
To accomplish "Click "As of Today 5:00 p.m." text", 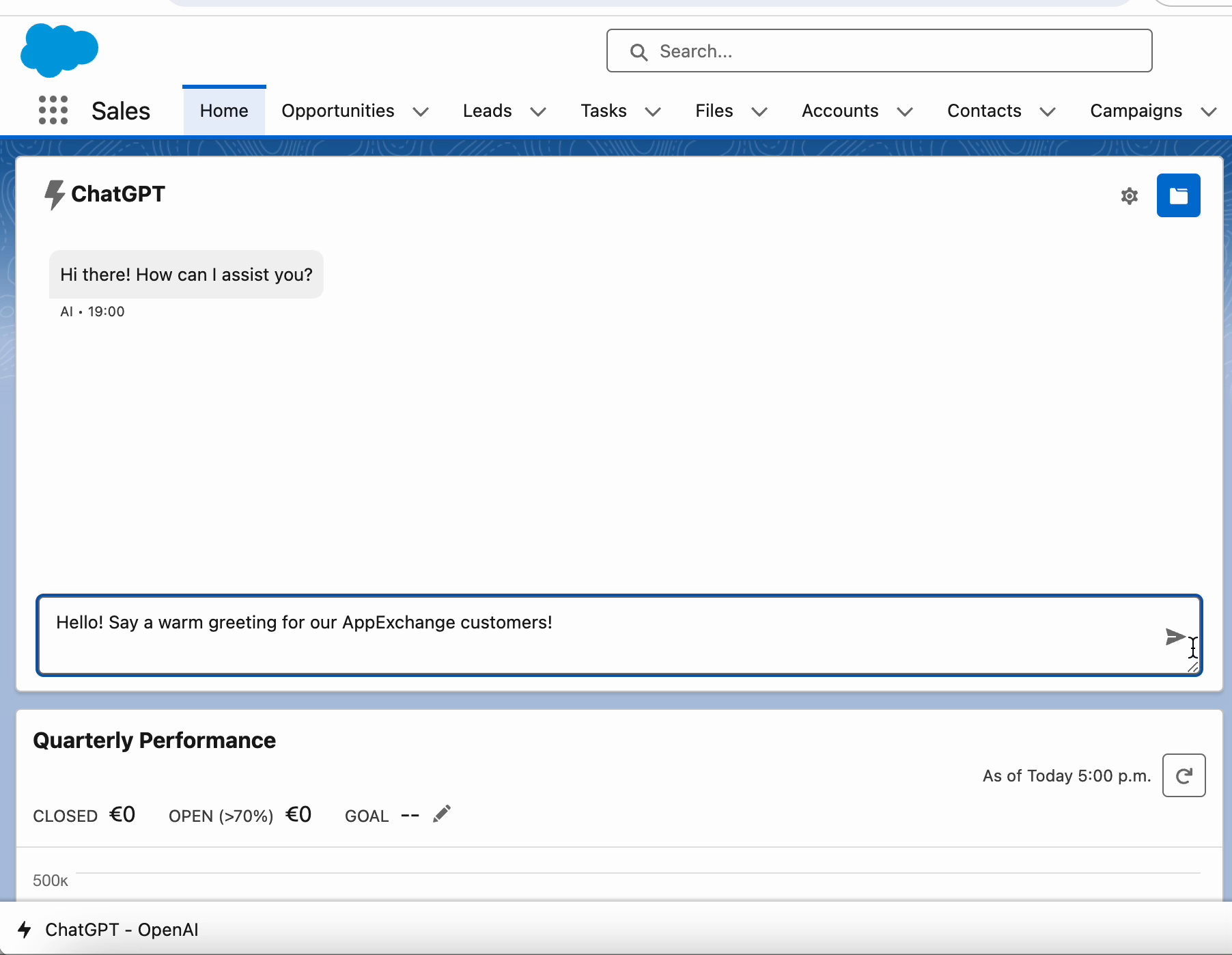I will (1067, 776).
